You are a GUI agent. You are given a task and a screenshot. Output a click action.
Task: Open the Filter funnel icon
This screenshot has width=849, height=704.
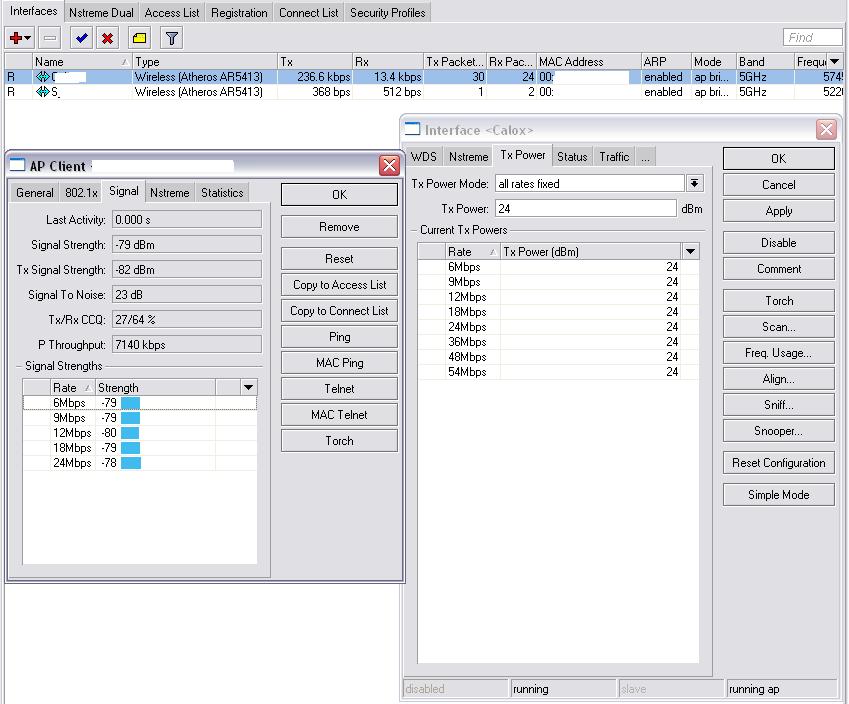(172, 38)
